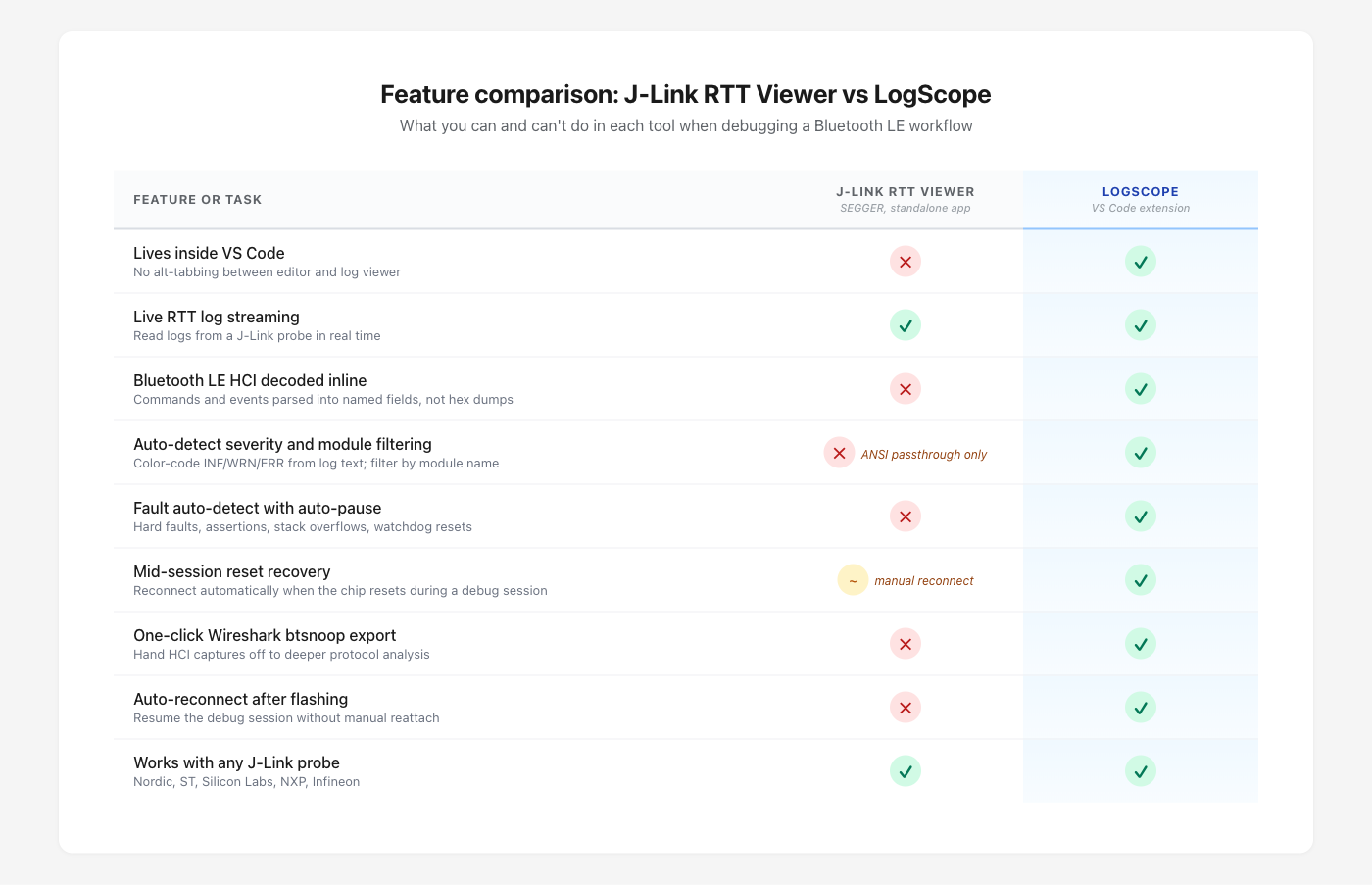Click 'Mid-session reset recovery' feature name
This screenshot has height=885, width=1372.
pos(232,571)
